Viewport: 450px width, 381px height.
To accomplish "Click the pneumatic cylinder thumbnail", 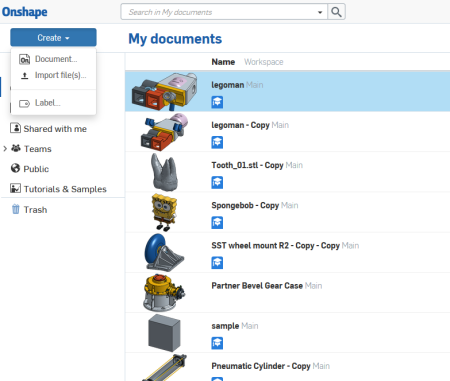I will (164, 368).
